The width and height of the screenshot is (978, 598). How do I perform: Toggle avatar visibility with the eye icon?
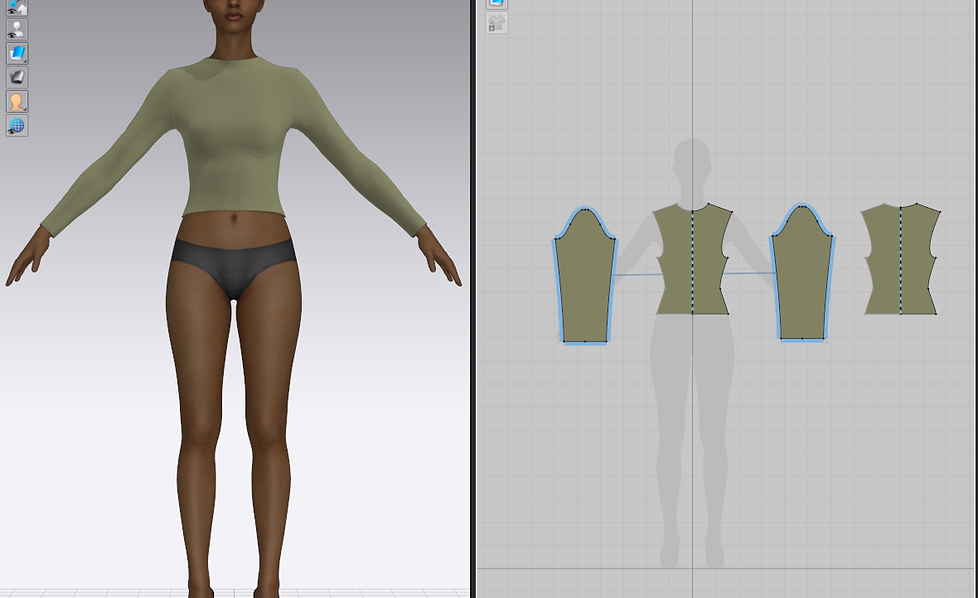(16, 29)
